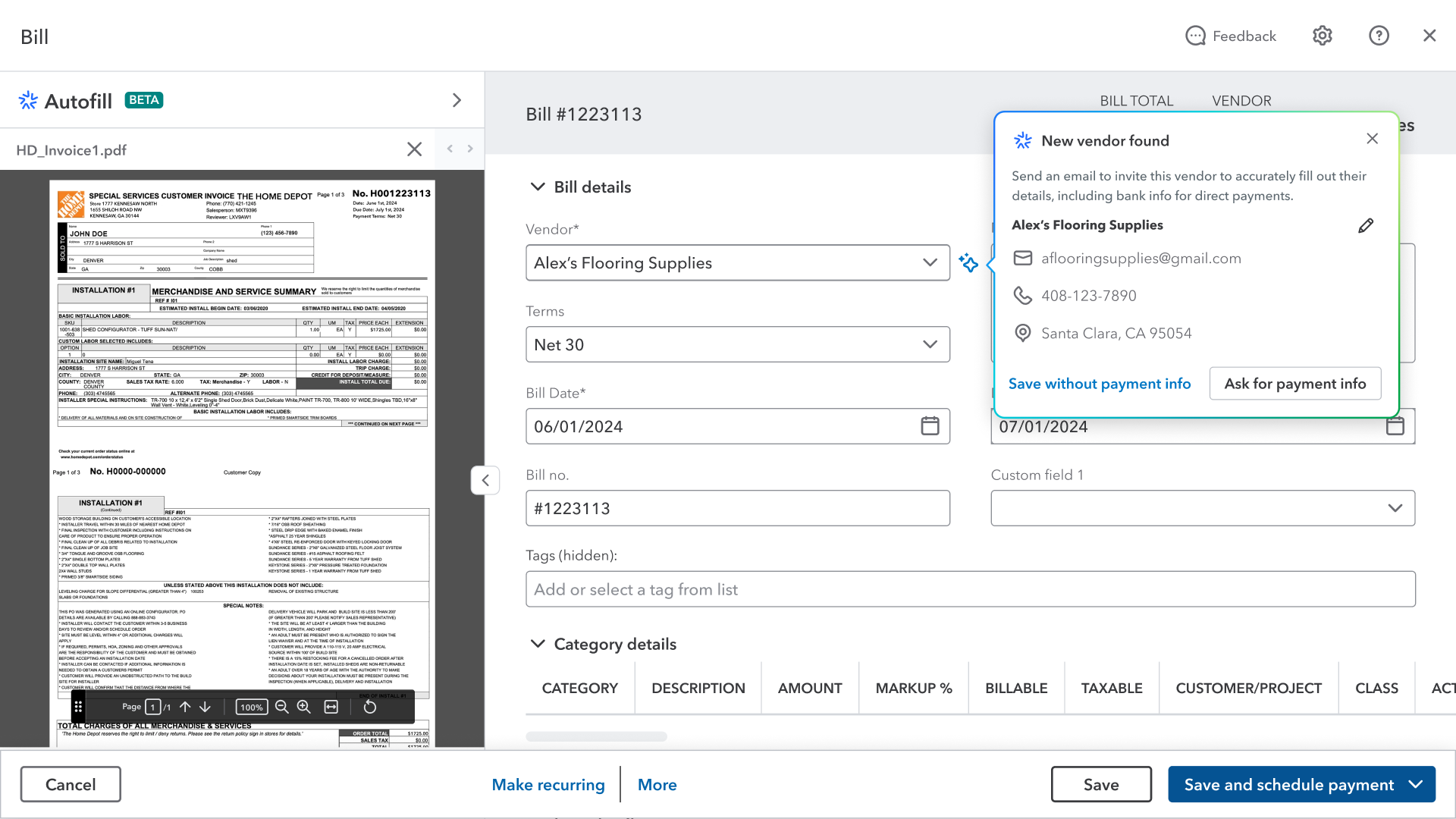Edit the Bill no. field
The height and width of the screenshot is (819, 1456).
click(x=737, y=508)
